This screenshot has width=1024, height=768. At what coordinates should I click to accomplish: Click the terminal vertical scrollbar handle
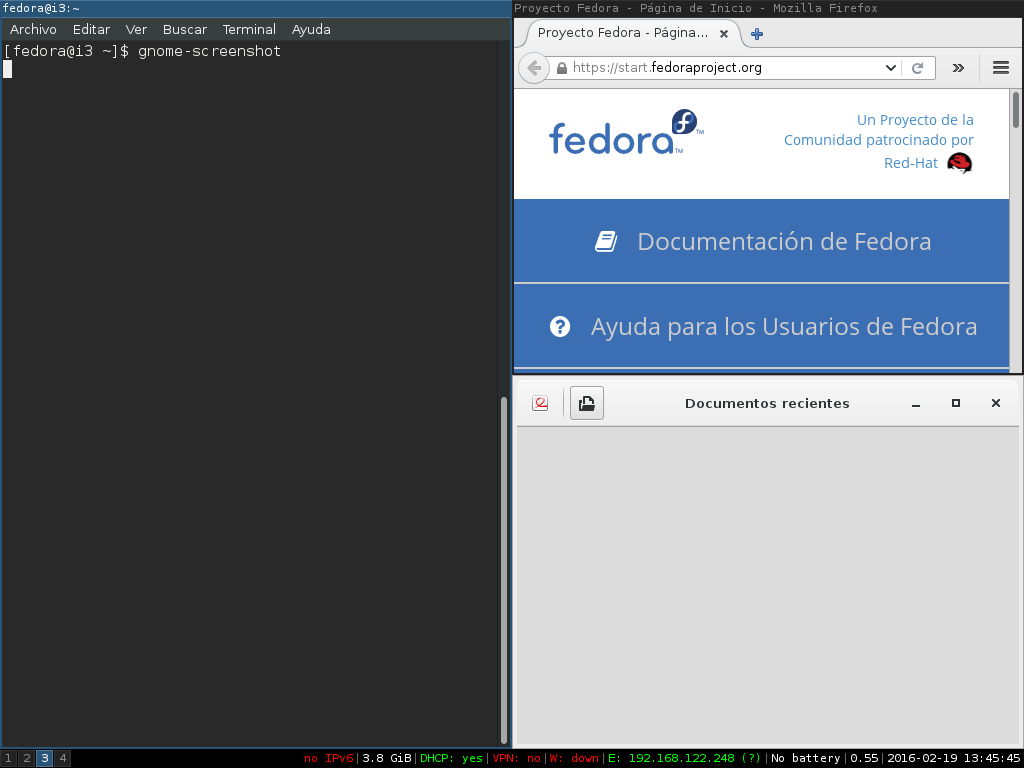pyautogui.click(x=504, y=570)
